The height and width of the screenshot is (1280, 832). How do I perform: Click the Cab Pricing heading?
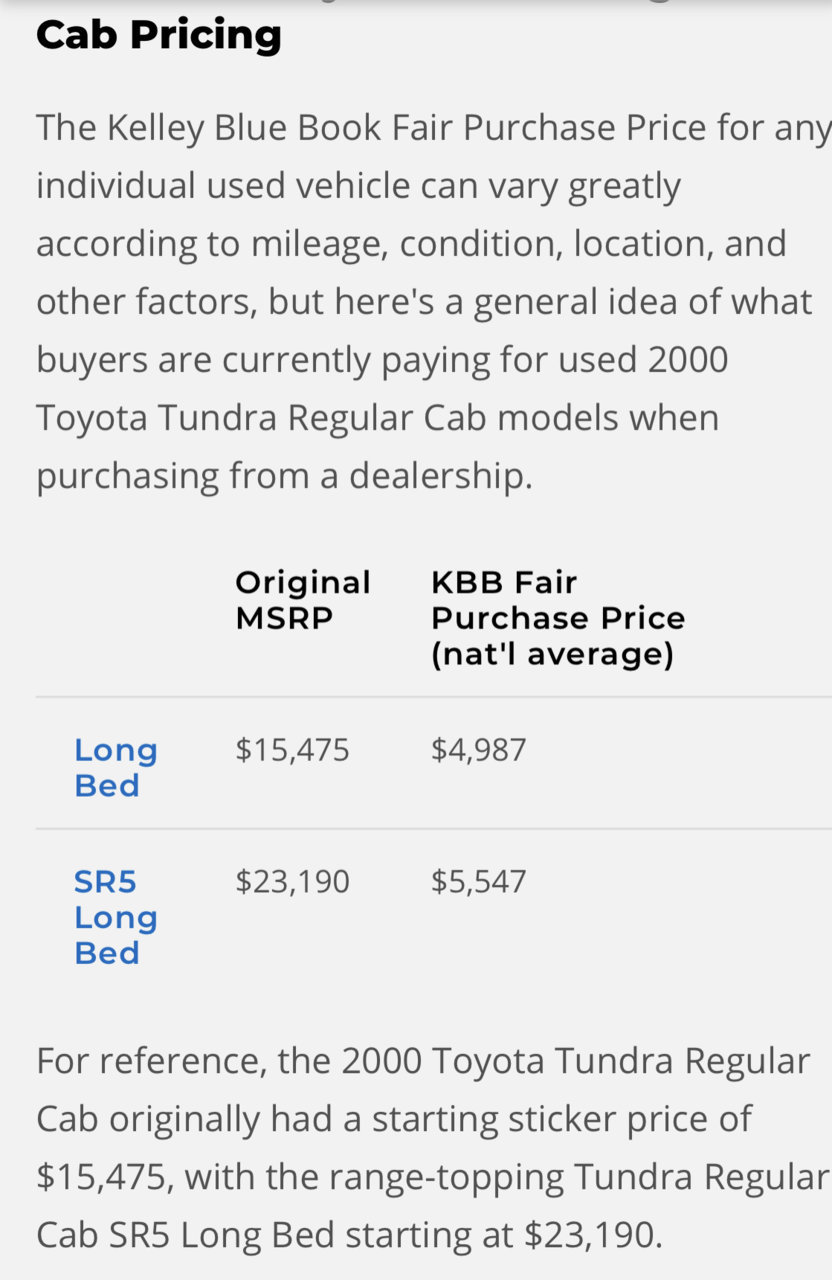(x=159, y=36)
